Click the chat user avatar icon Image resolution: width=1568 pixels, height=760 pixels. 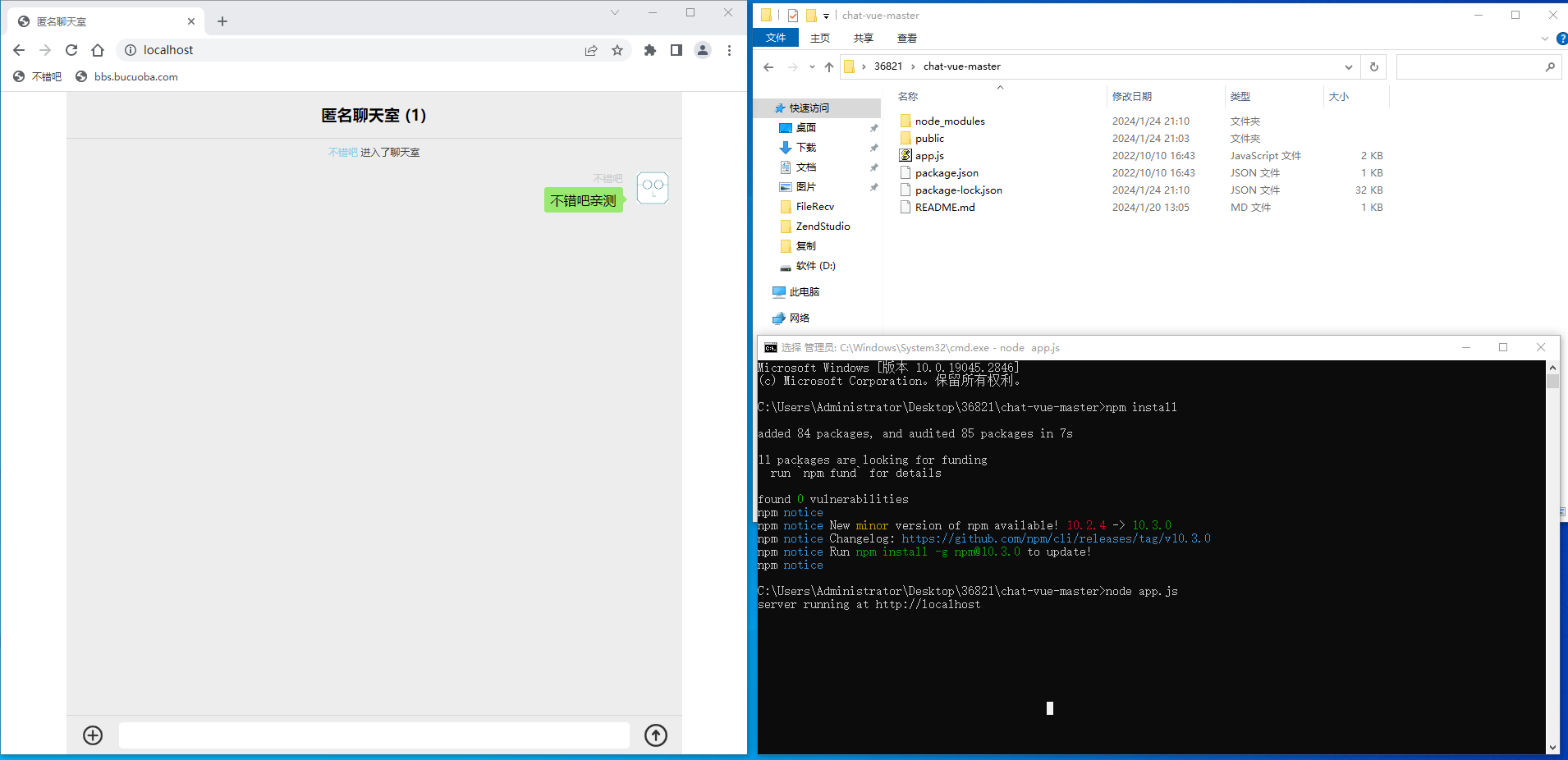[x=653, y=188]
